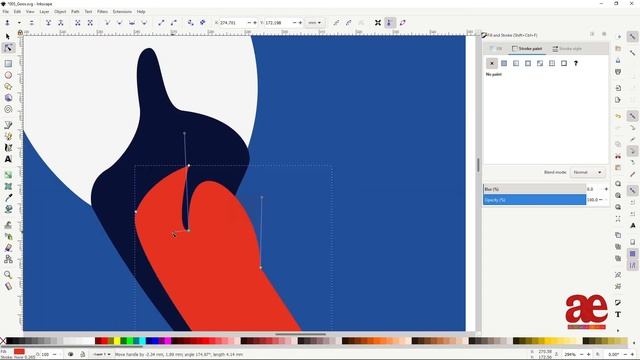
Task: Click Unset paint question mark button
Action: click(576, 63)
